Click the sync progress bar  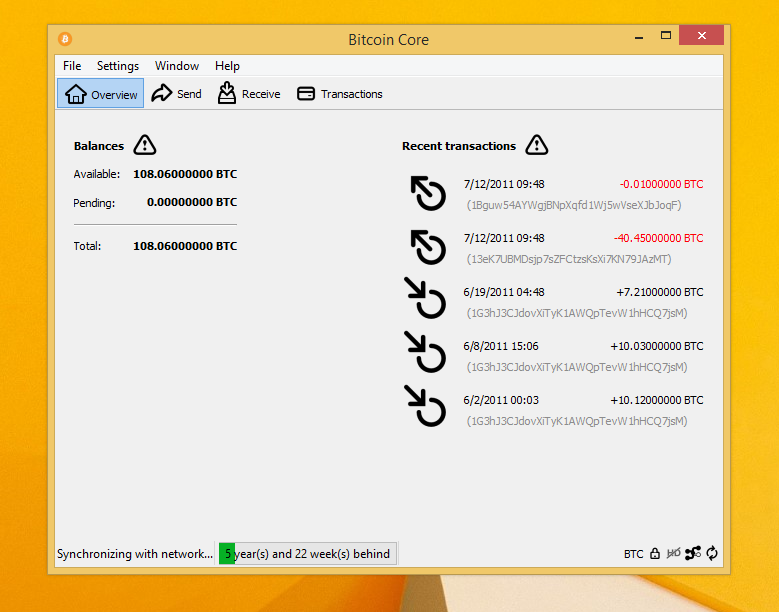point(308,553)
